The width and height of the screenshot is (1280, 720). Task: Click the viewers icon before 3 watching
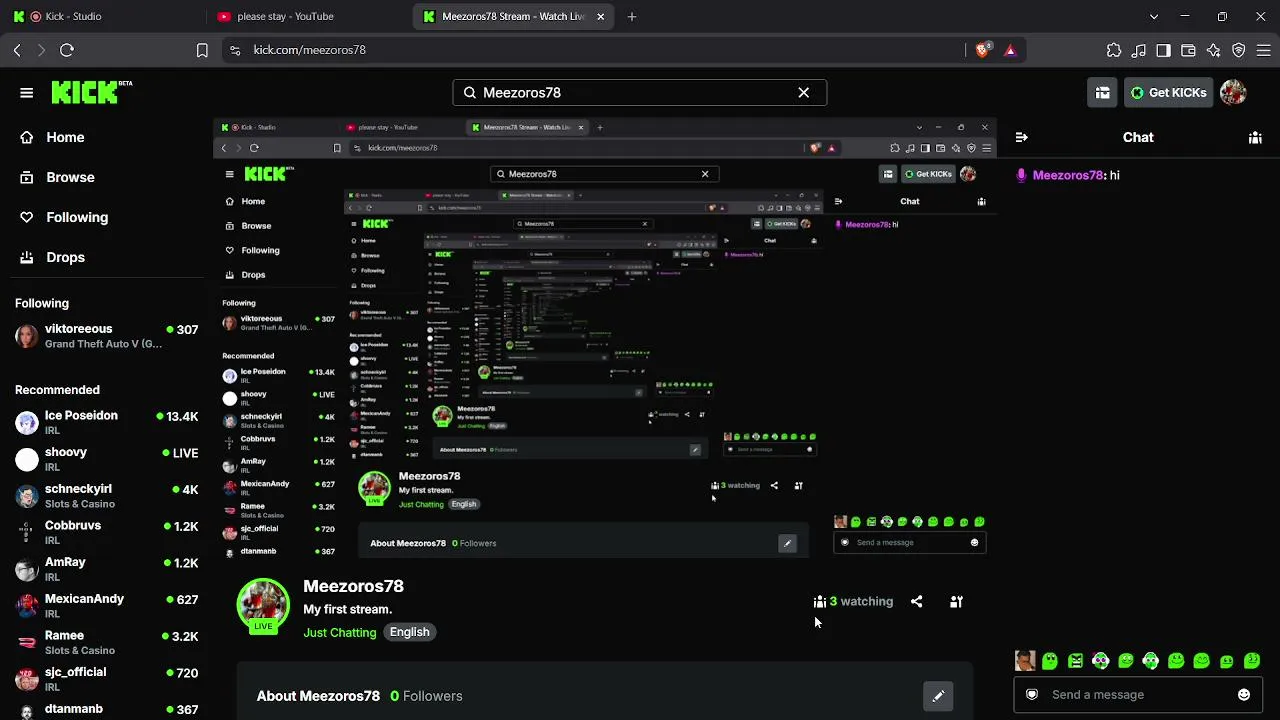tap(820, 602)
